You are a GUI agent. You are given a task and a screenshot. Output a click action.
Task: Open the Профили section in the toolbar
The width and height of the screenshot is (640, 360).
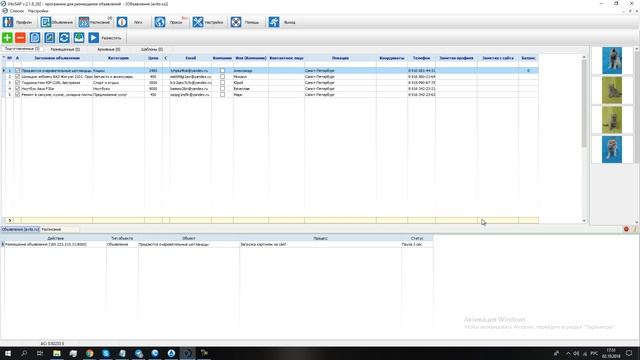click(x=18, y=22)
